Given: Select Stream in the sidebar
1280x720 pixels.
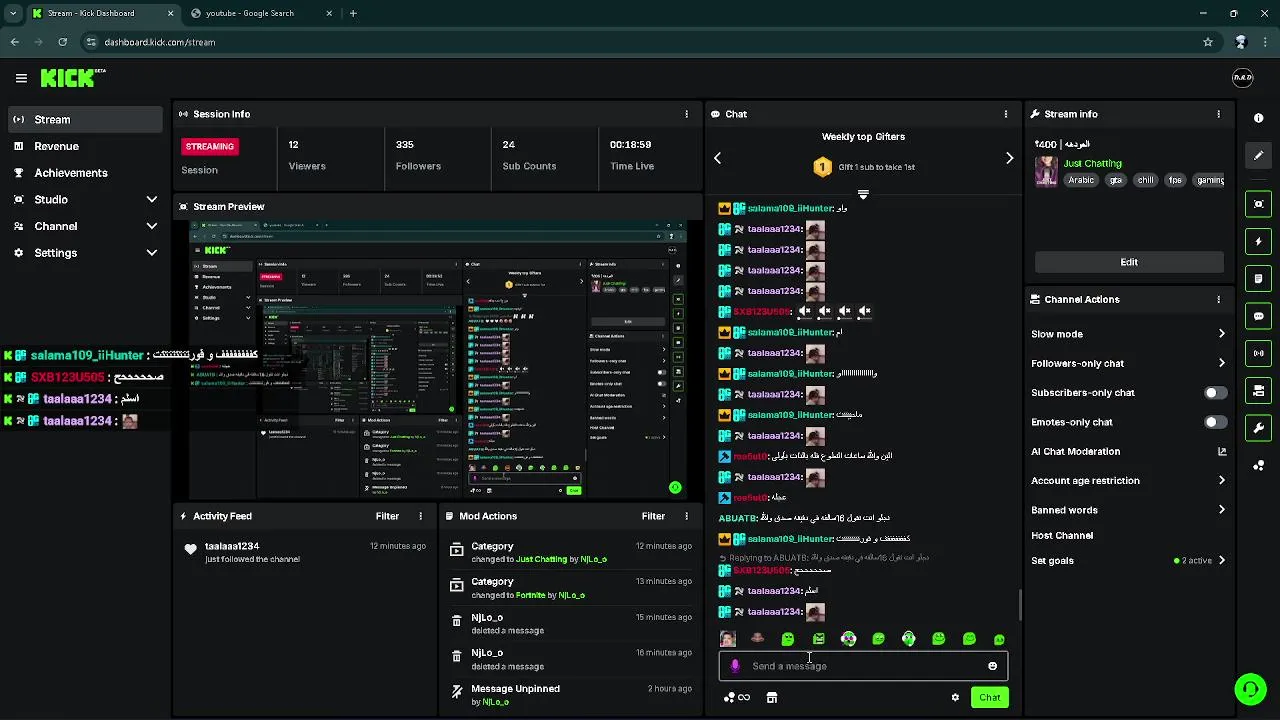Looking at the screenshot, I should pos(85,119).
